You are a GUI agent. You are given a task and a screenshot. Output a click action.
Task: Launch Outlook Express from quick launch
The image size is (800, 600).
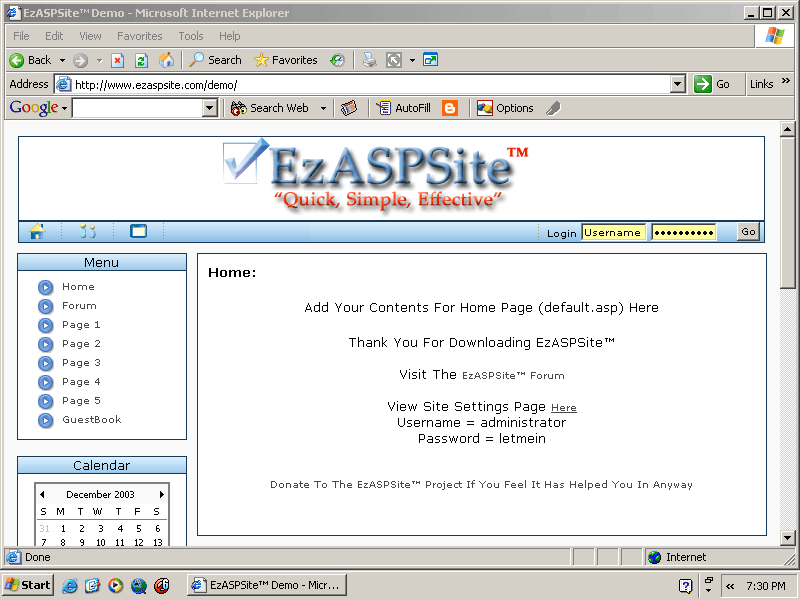pyautogui.click(x=92, y=586)
